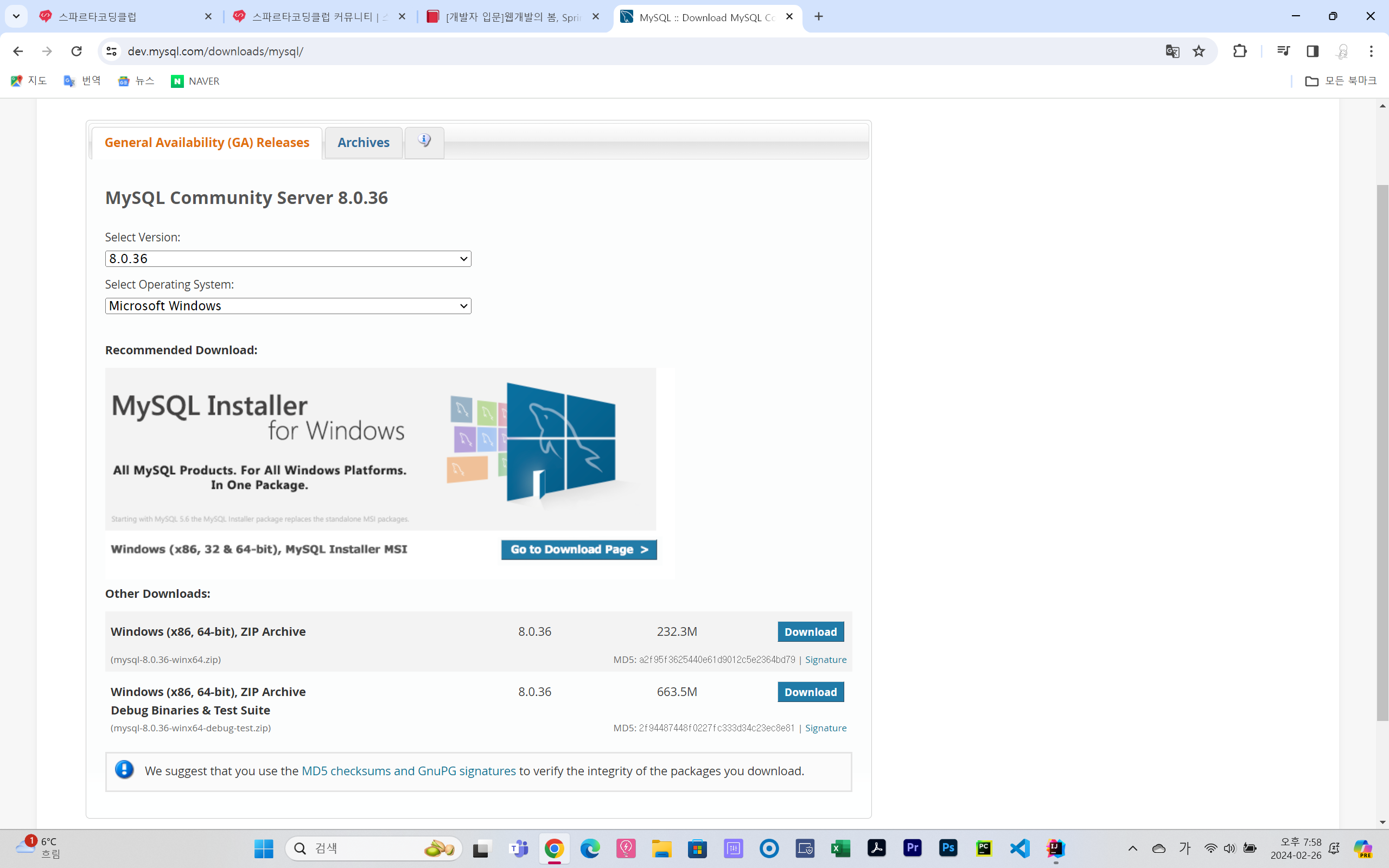1389x868 pixels.
Task: Launch PyCharm from the taskbar
Action: tap(984, 848)
